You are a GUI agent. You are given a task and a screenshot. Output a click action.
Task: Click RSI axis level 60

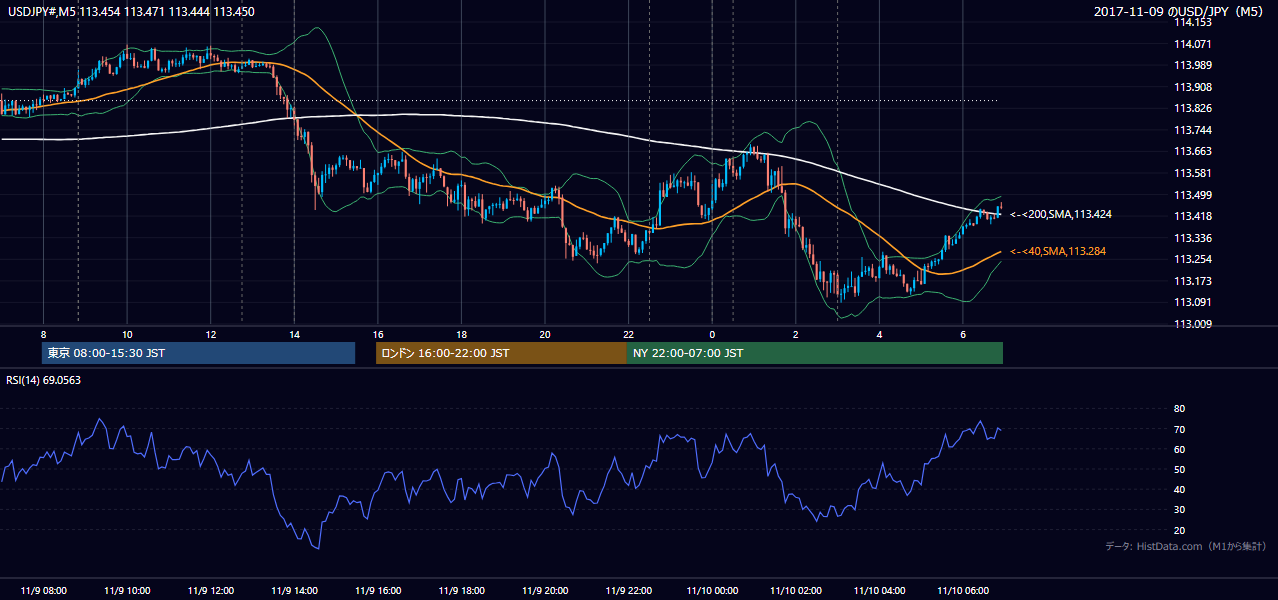(1179, 449)
